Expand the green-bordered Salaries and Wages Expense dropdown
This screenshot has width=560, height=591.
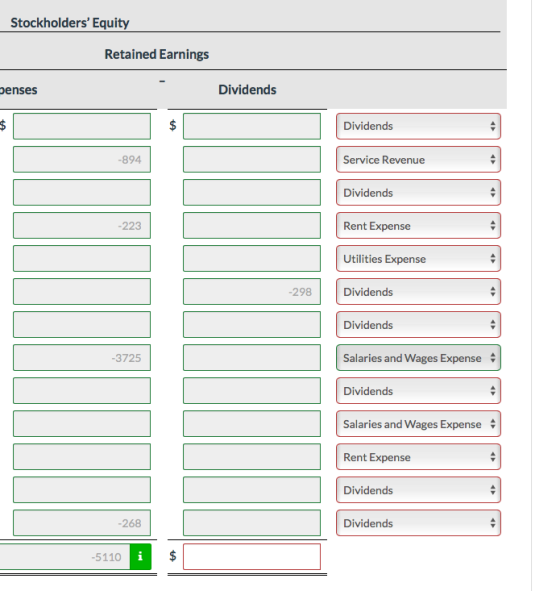pos(418,358)
